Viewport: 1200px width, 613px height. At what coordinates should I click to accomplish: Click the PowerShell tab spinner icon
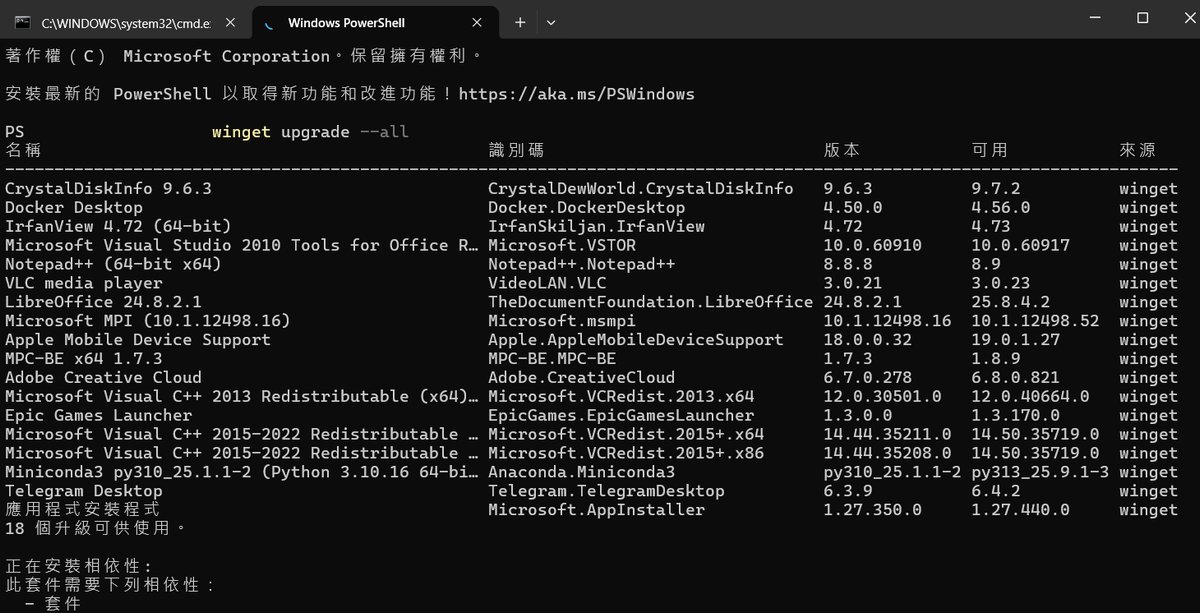266,22
